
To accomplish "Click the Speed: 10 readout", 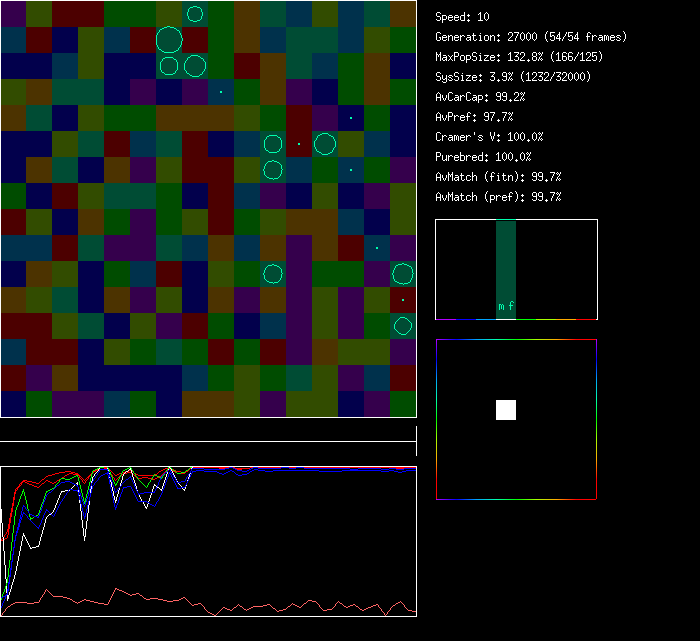I will (x=463, y=17).
